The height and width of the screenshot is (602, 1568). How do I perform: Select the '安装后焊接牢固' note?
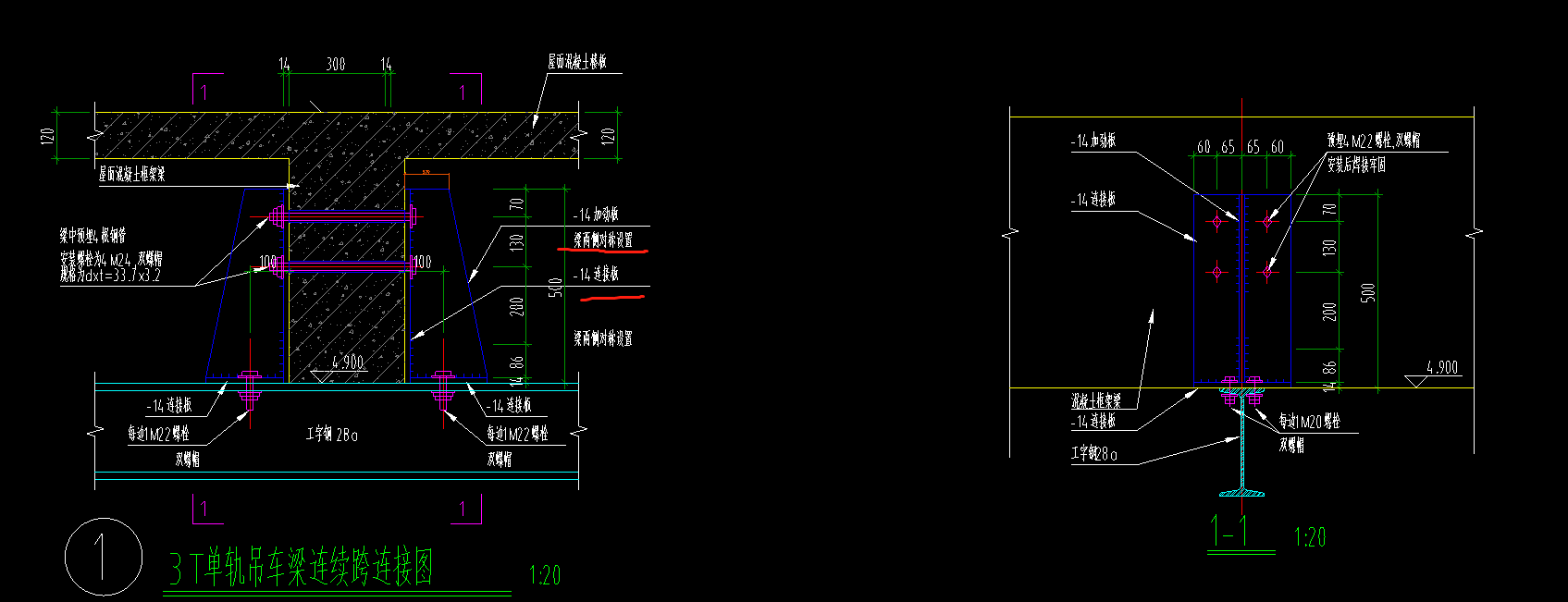(1356, 165)
